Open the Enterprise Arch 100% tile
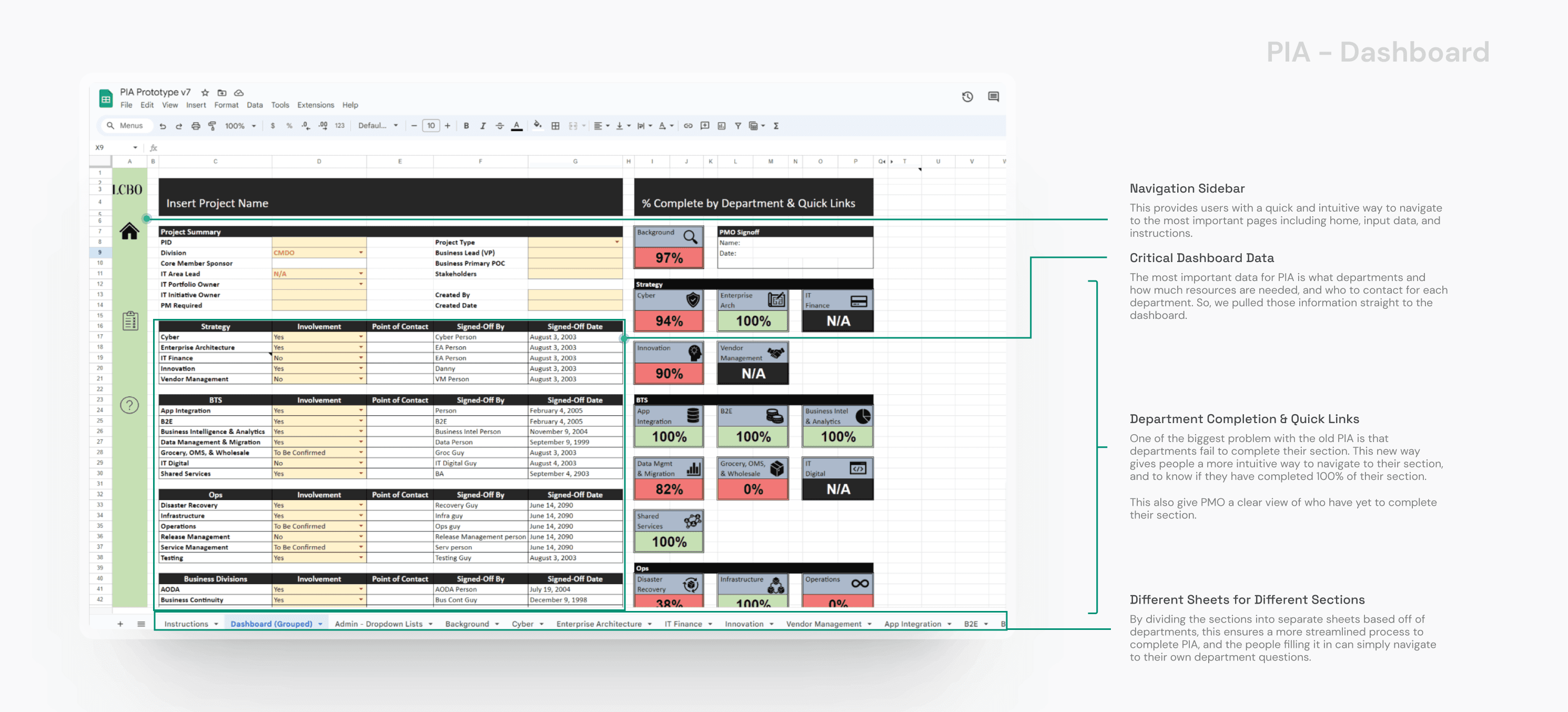This screenshot has width=1568, height=712. click(753, 310)
